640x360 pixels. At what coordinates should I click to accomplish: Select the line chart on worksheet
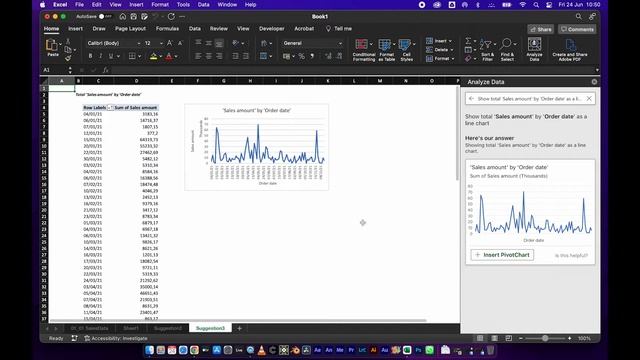pyautogui.click(x=256, y=147)
